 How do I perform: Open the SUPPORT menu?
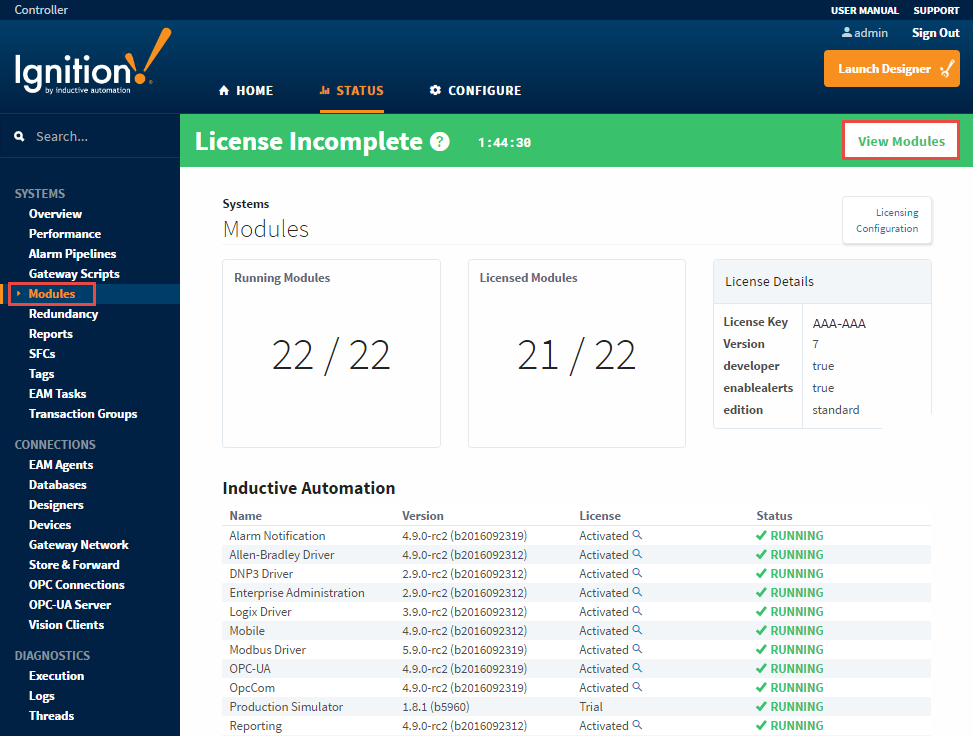coord(936,10)
